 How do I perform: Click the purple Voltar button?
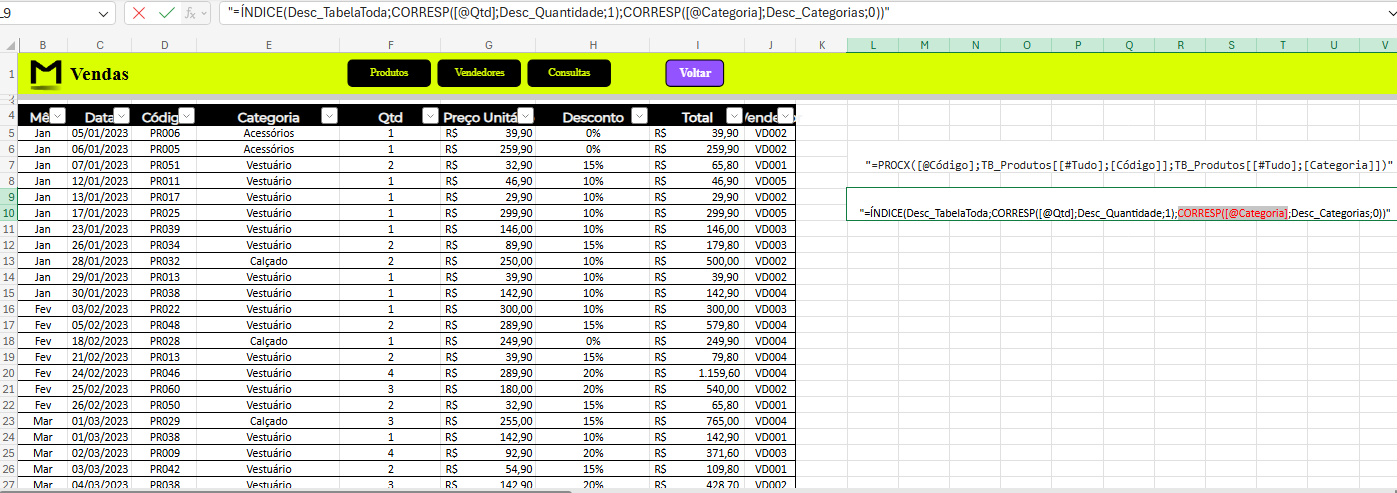[695, 73]
